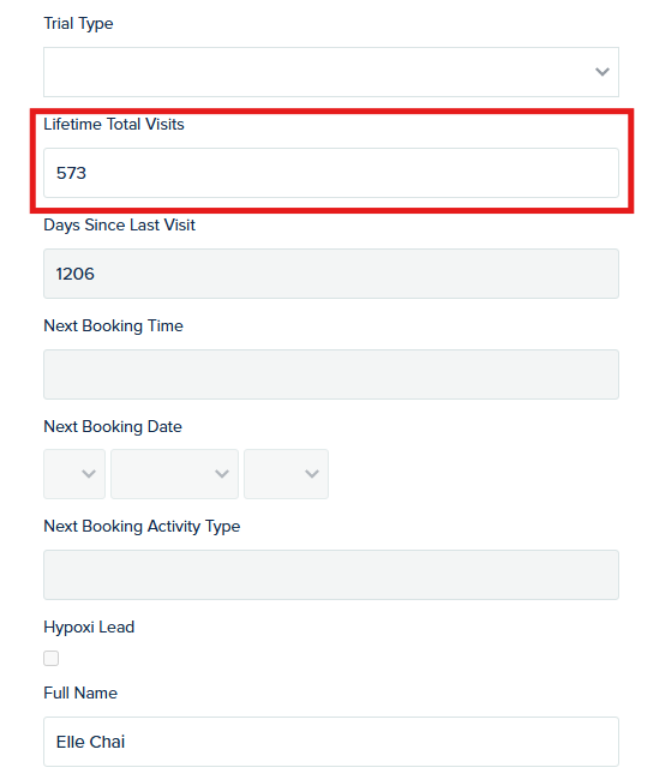Viewport: 657px width, 777px height.
Task: Click the Trial Type label
Action: click(78, 24)
